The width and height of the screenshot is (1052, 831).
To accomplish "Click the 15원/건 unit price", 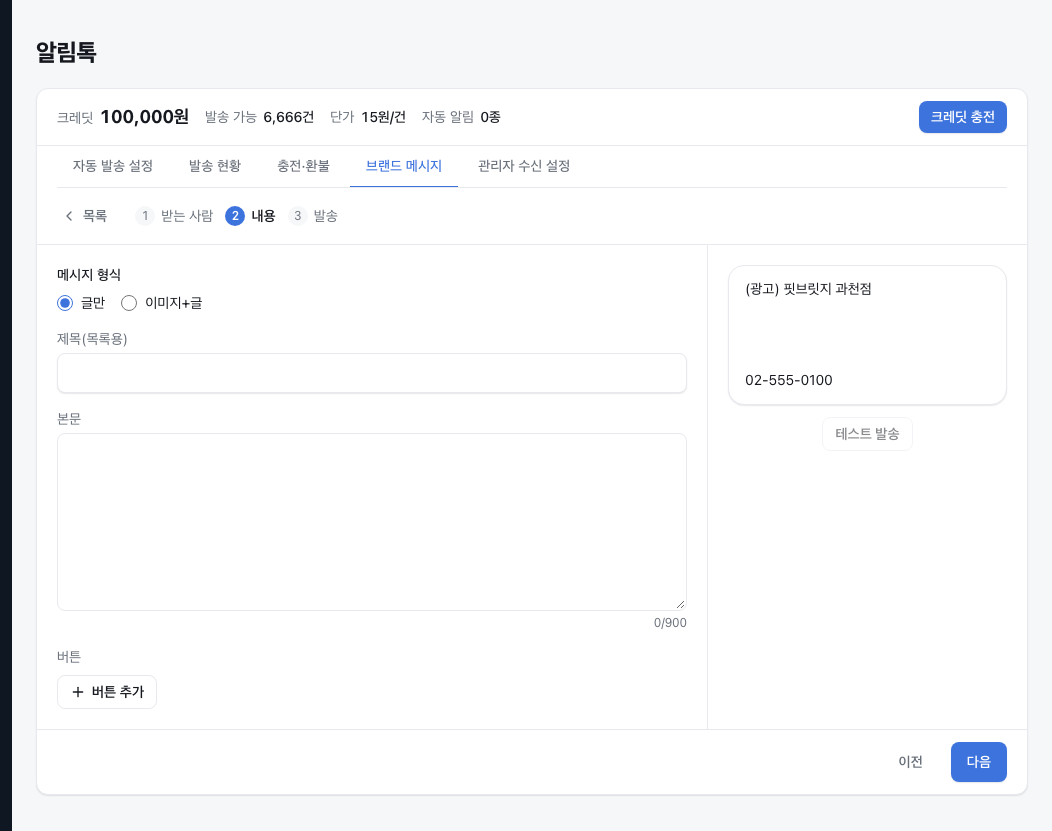I will (384, 117).
